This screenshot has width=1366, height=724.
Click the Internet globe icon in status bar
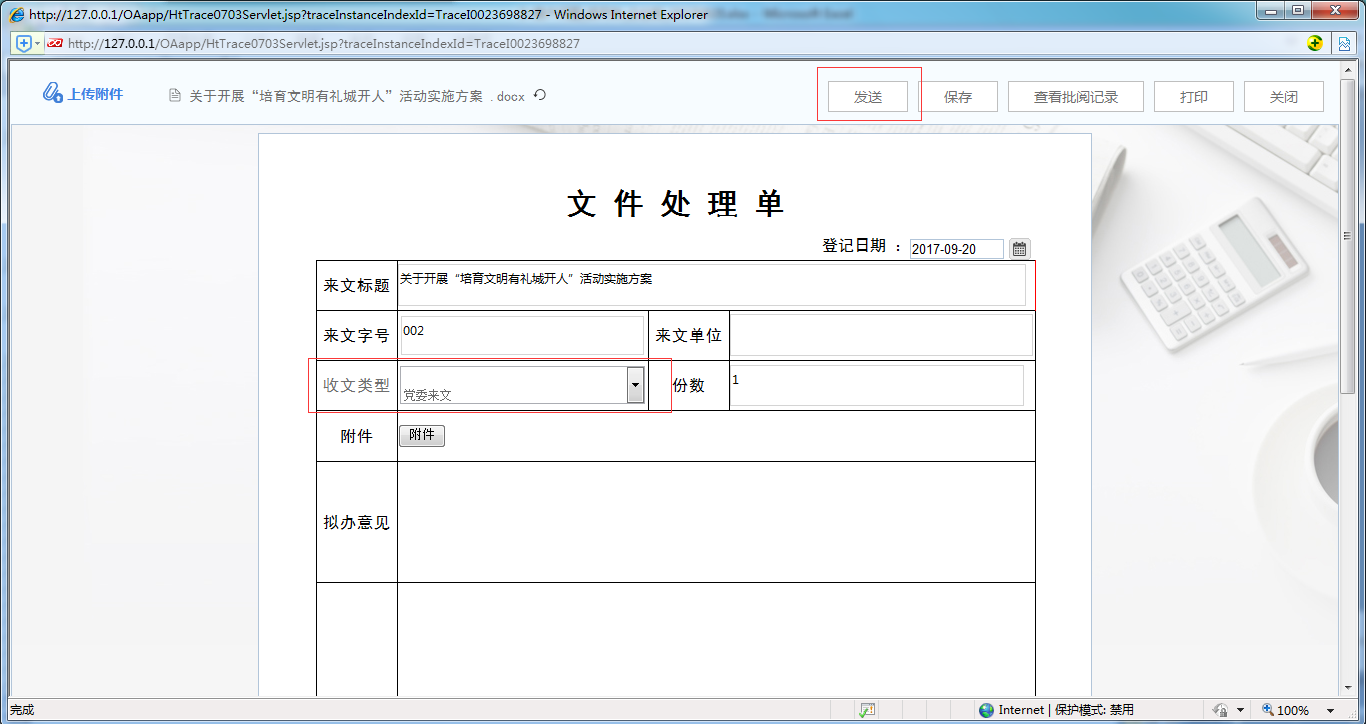[986, 709]
